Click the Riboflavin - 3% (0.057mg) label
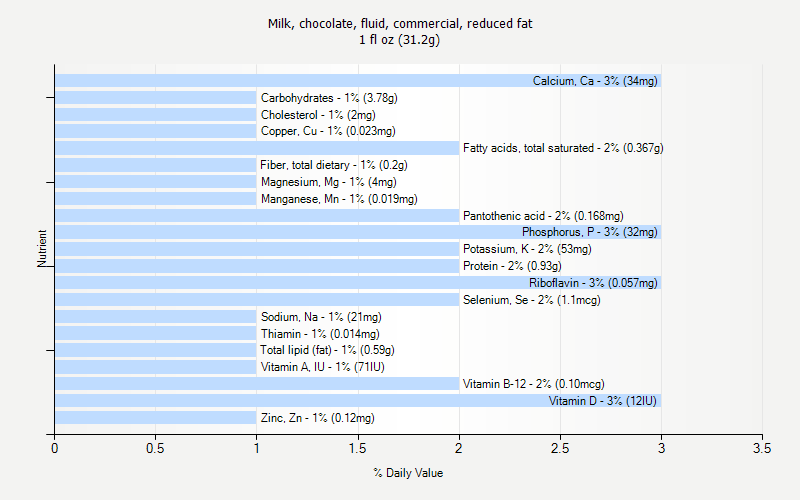The height and width of the screenshot is (500, 800). pos(593,283)
